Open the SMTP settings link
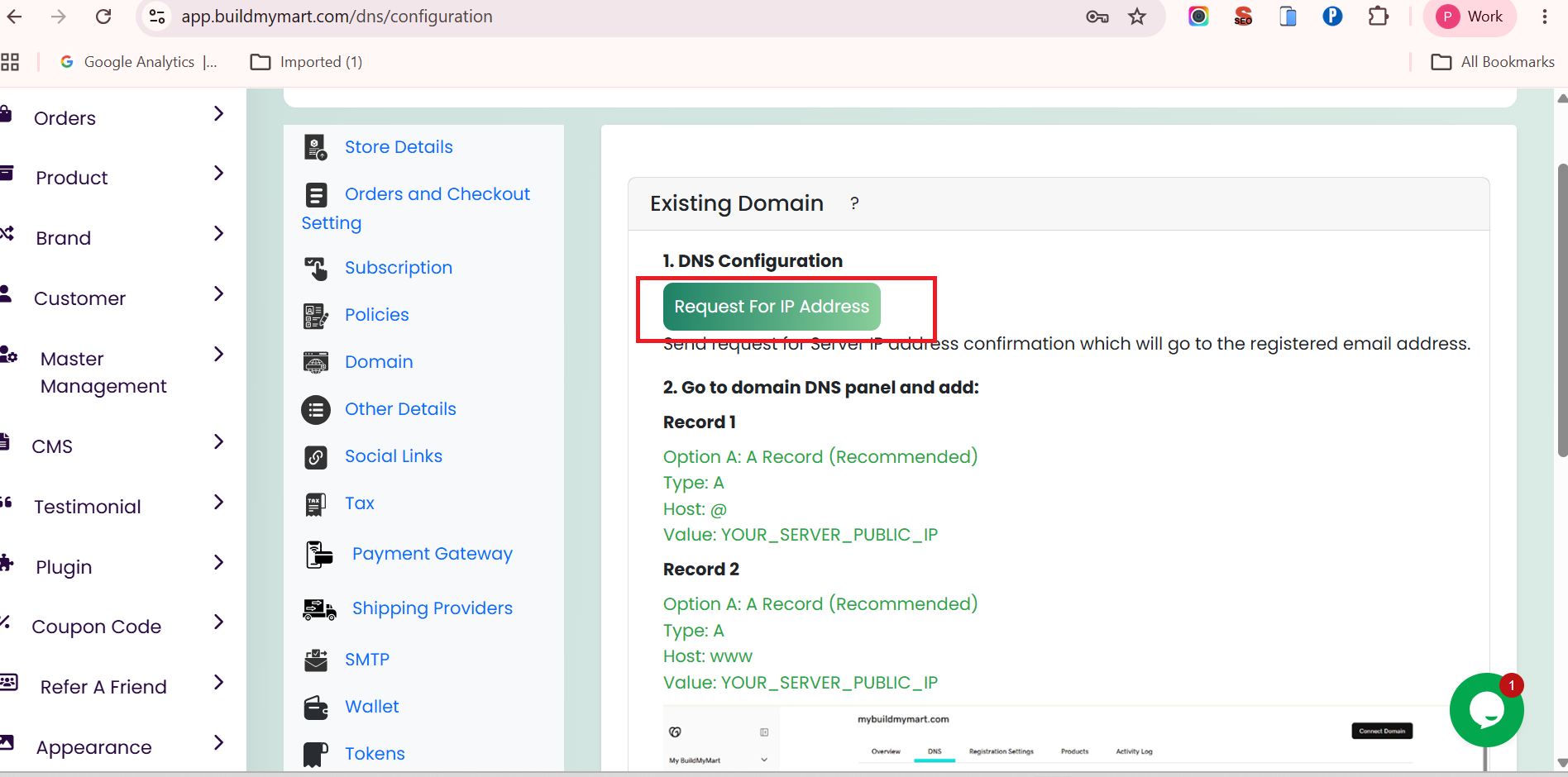1568x777 pixels. tap(367, 660)
